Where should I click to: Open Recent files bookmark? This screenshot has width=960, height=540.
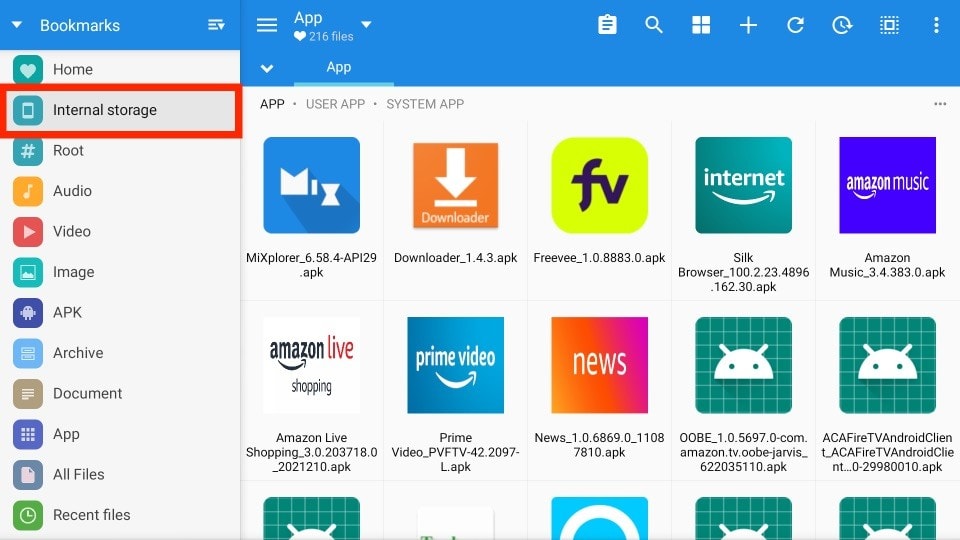(x=120, y=515)
